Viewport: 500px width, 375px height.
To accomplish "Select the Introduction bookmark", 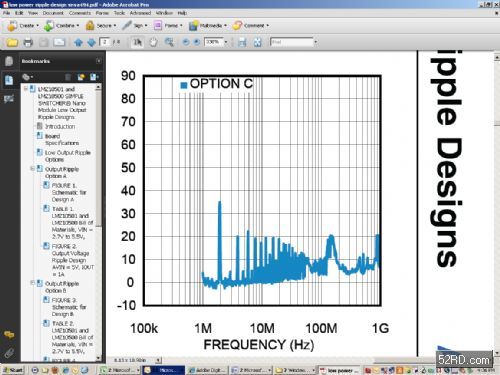I will point(60,127).
